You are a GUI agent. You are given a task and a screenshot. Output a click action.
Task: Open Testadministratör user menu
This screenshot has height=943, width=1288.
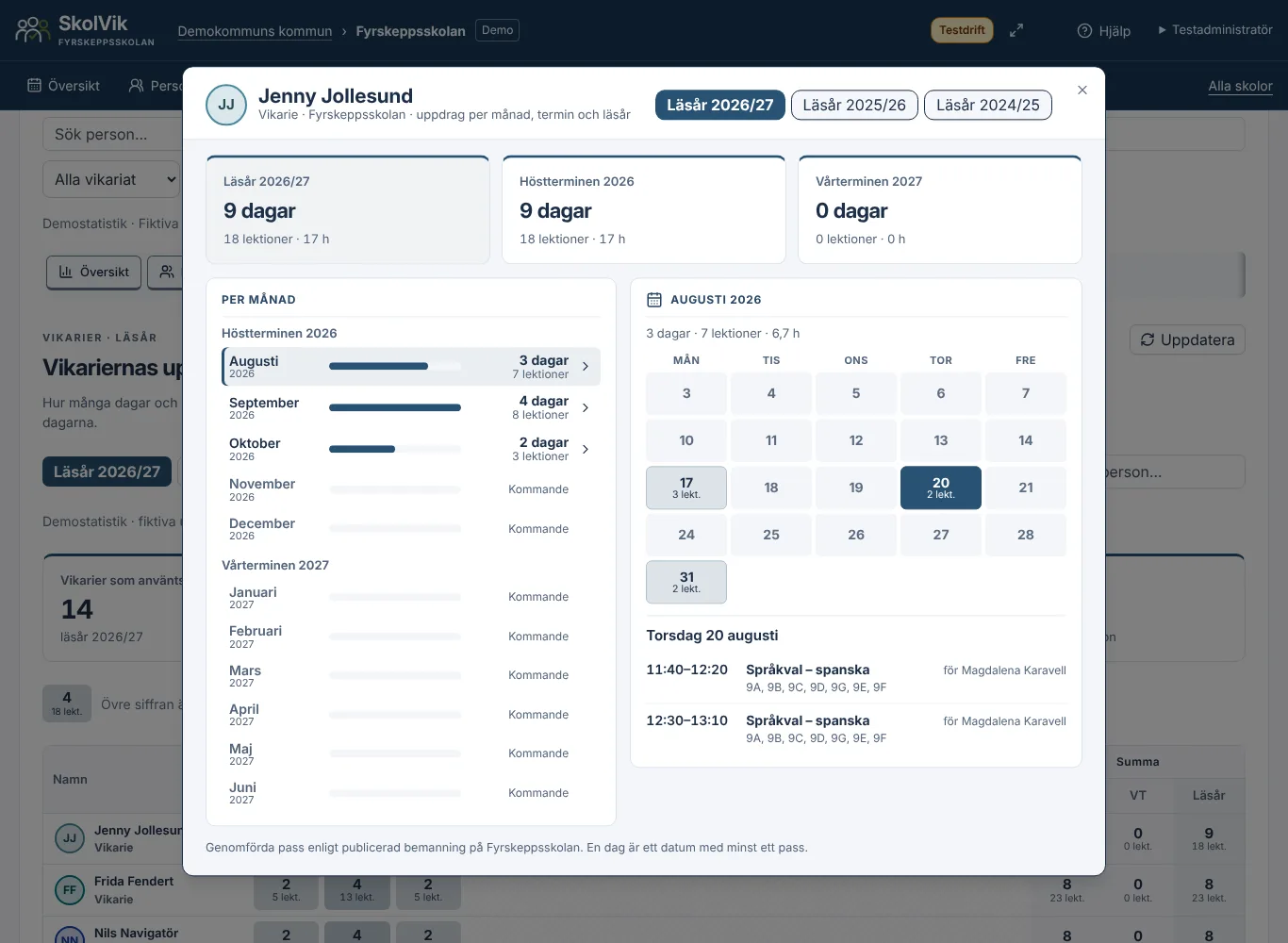click(x=1214, y=30)
